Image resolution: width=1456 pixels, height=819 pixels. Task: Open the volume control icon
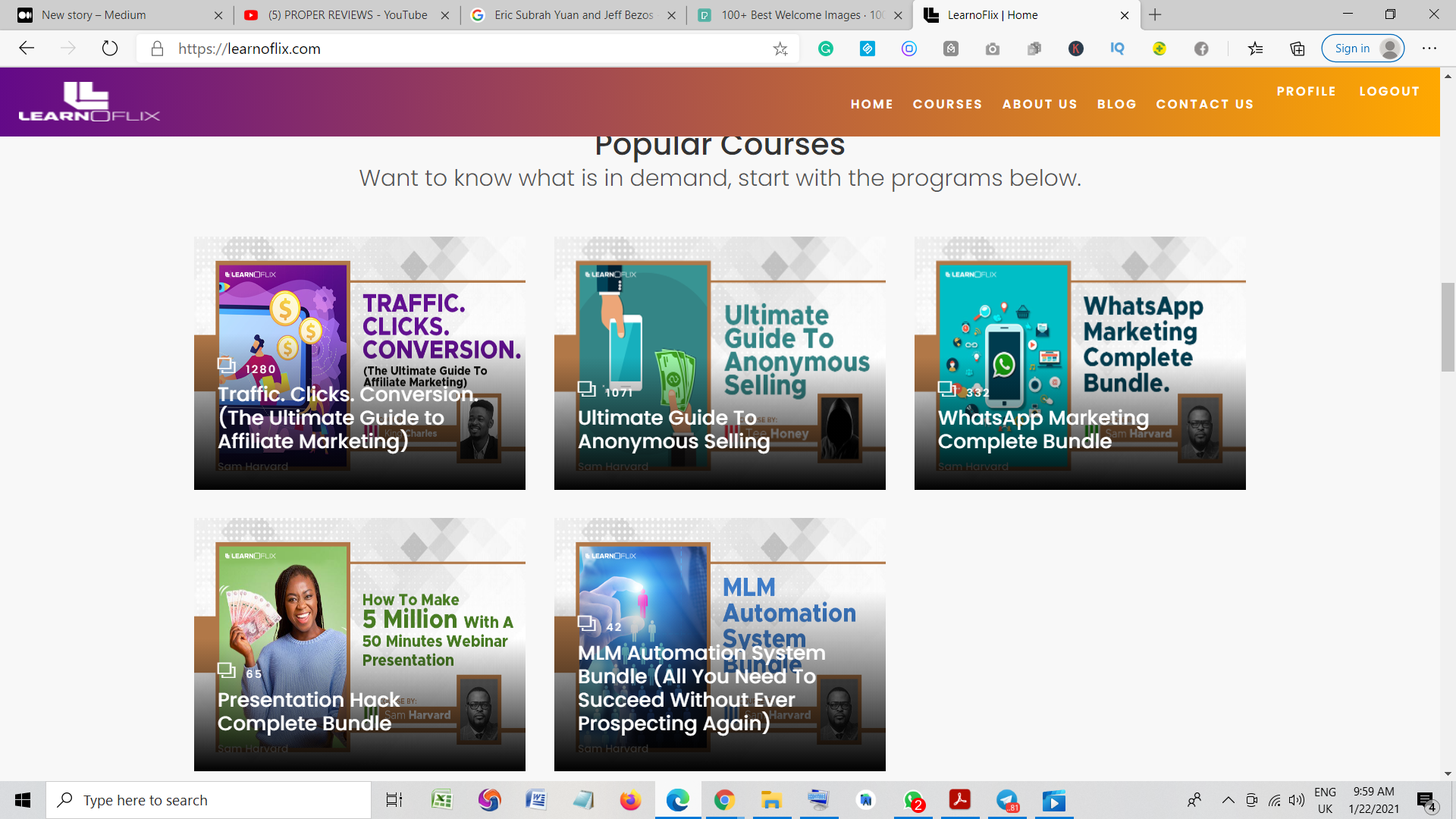click(1297, 800)
